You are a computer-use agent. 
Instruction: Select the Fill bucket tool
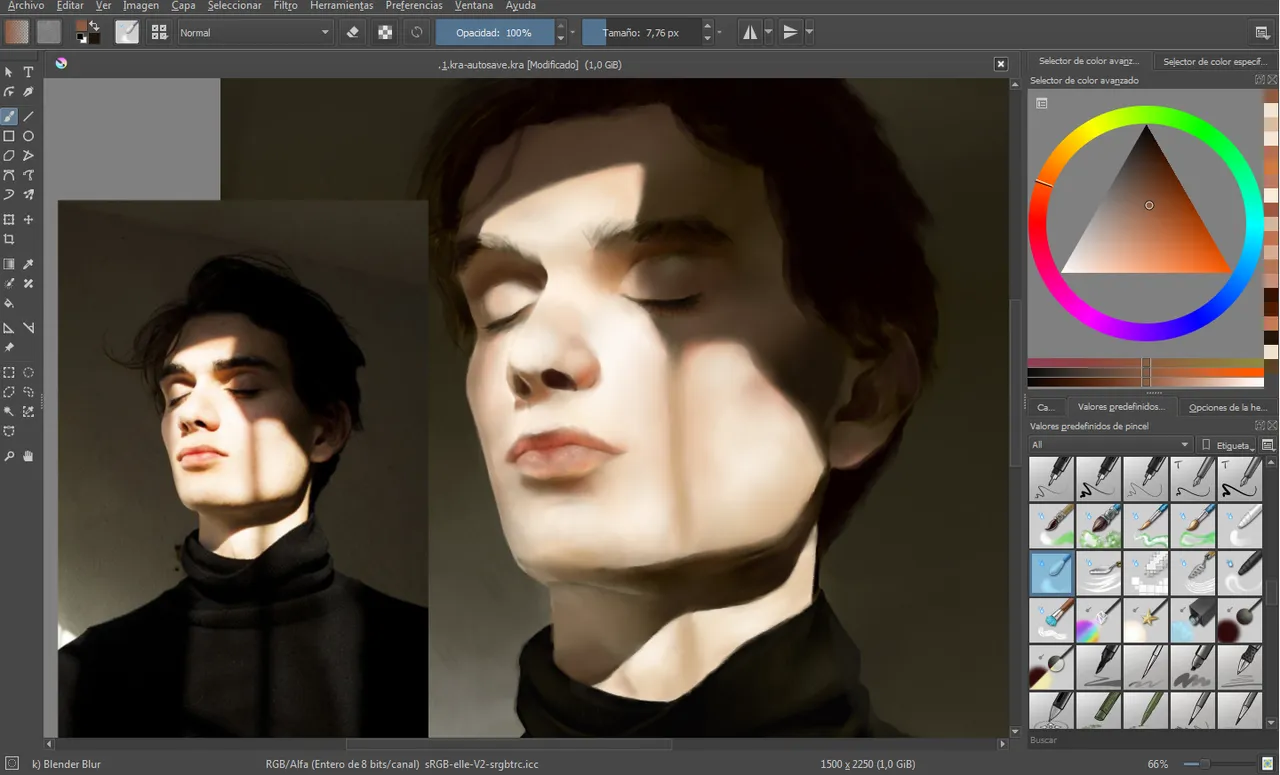tap(9, 303)
